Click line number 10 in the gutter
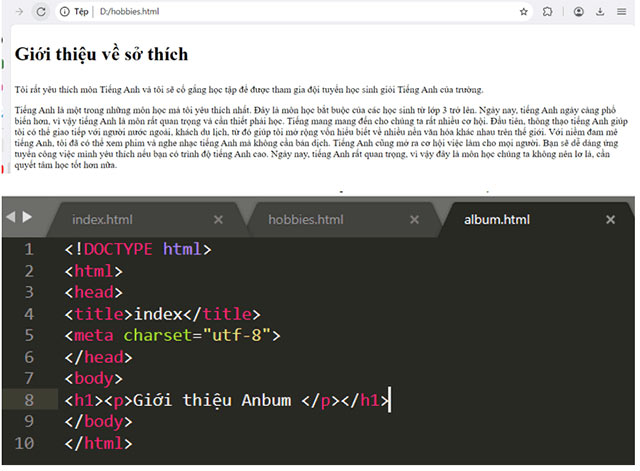The width and height of the screenshot is (640, 471). [x=24, y=443]
